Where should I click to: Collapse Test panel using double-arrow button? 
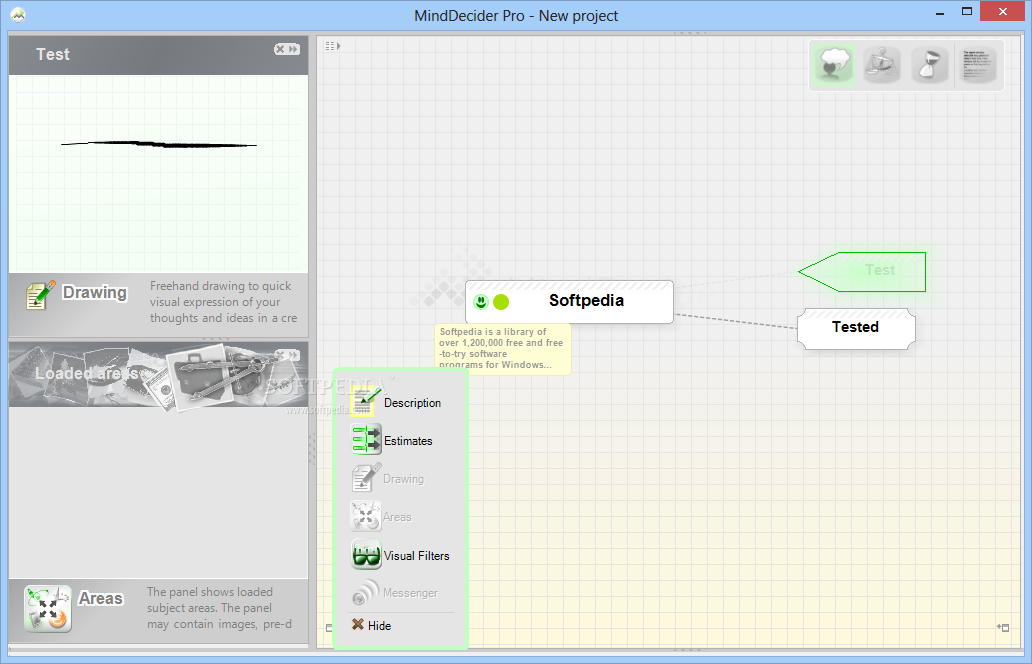(293, 49)
